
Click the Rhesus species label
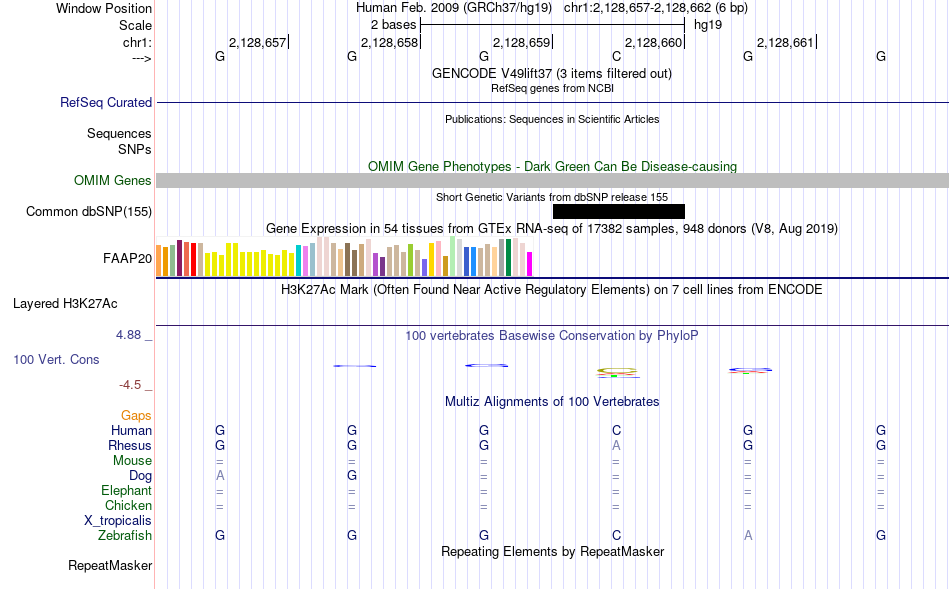click(130, 445)
